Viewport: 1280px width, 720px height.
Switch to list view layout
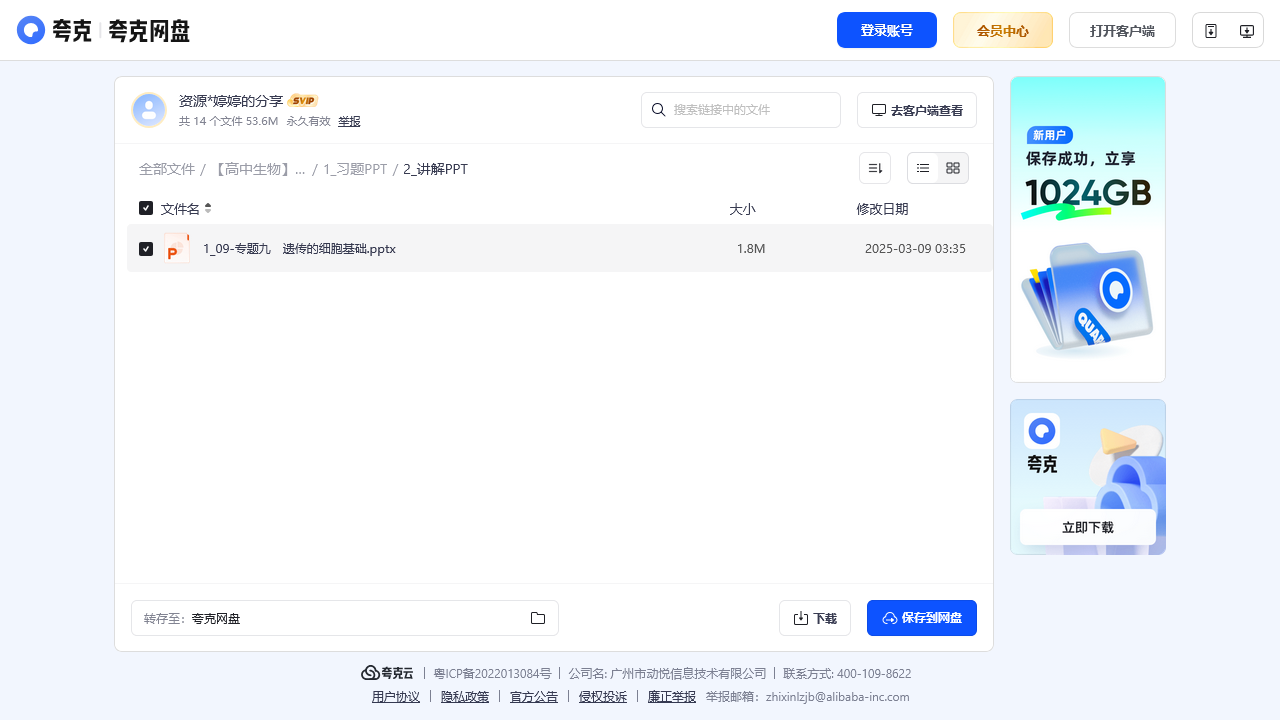click(923, 168)
